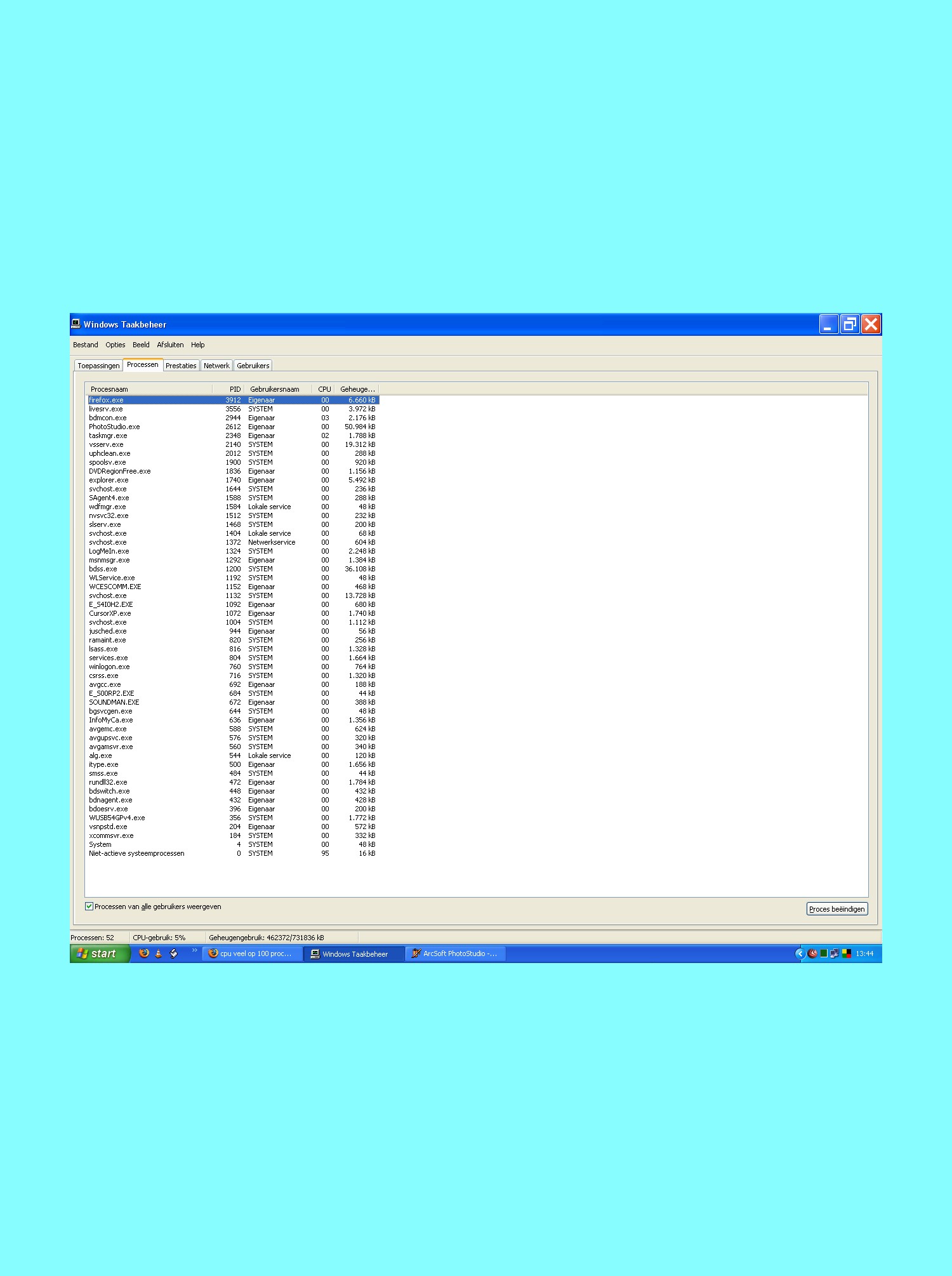Image resolution: width=952 pixels, height=1276 pixels.
Task: Show hidden tray icons arrow
Action: 800,954
